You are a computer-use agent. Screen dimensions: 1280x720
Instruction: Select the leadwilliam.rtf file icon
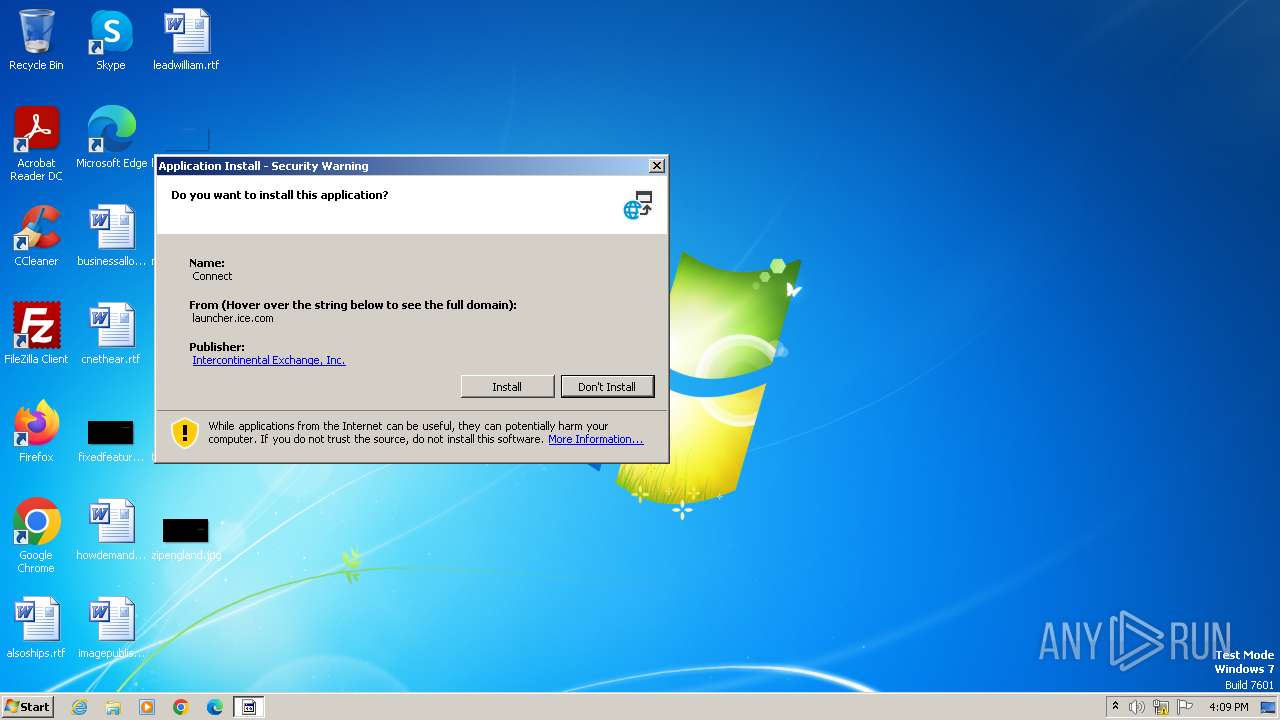point(186,40)
